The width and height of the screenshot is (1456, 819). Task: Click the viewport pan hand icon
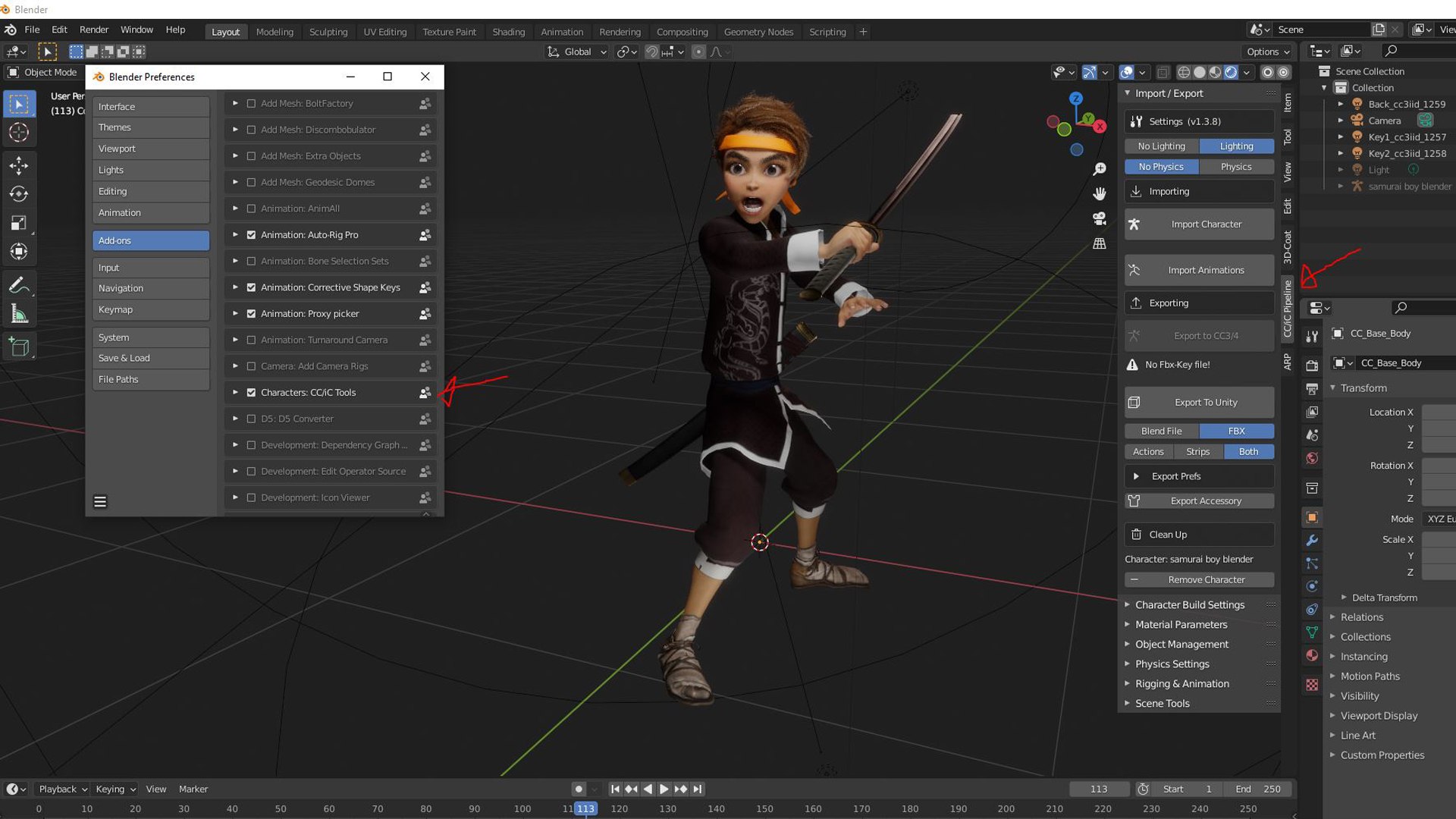(x=1100, y=194)
